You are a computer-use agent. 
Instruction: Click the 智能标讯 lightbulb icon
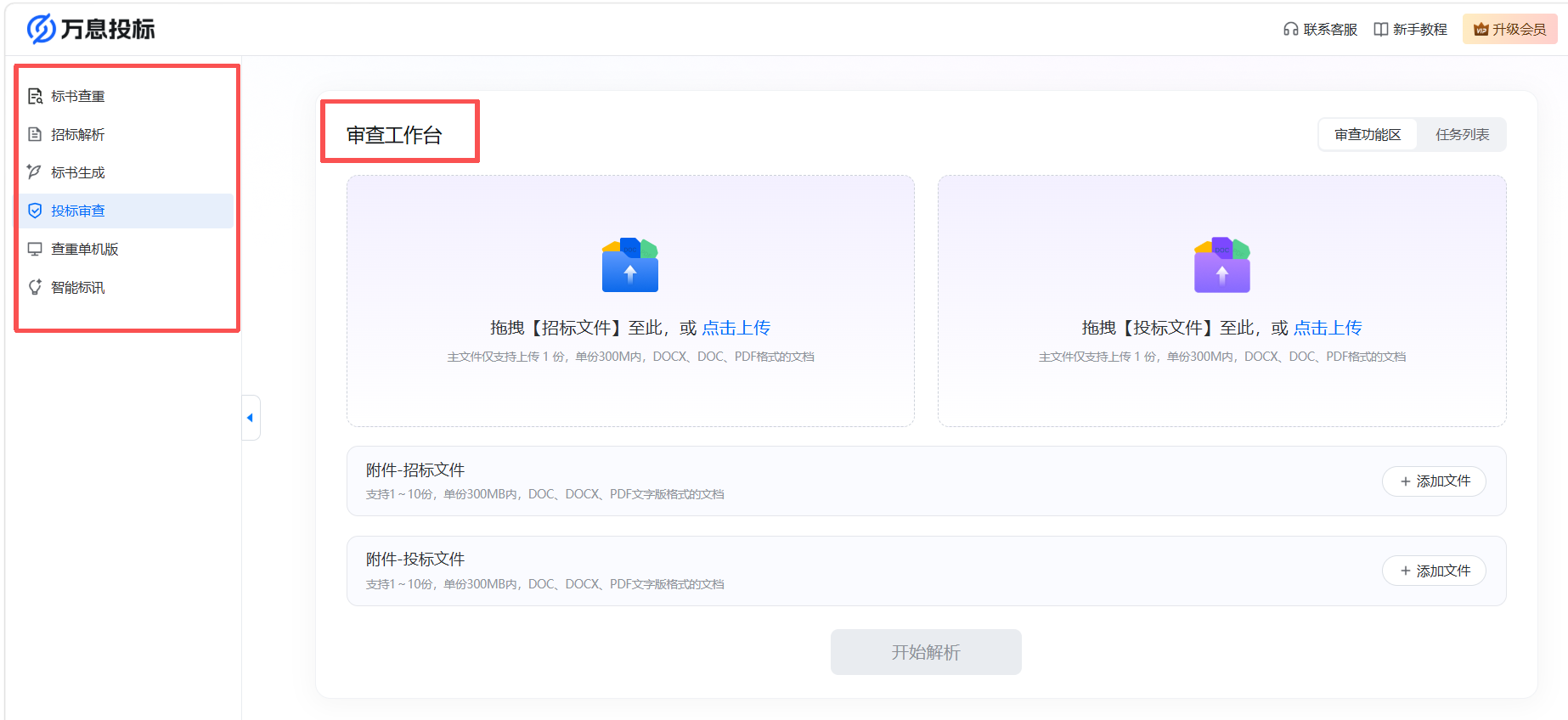click(35, 287)
